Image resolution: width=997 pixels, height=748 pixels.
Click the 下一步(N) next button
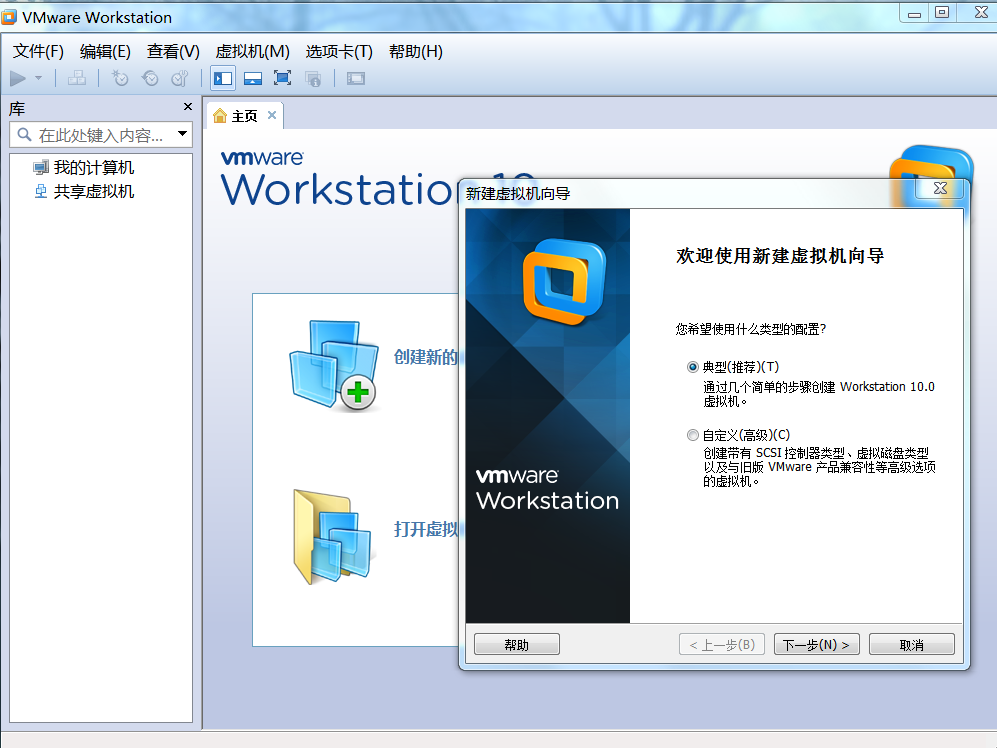click(816, 644)
